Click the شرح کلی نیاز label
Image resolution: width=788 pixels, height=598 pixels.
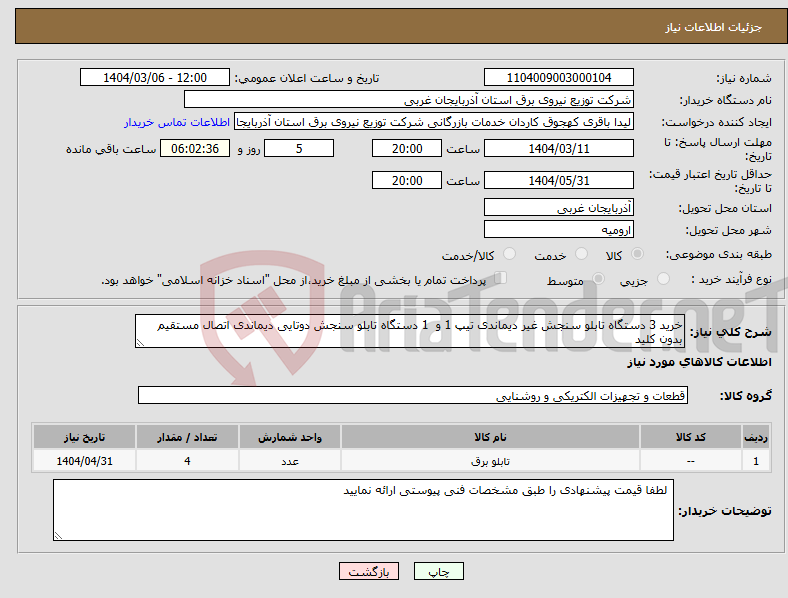pyautogui.click(x=731, y=332)
